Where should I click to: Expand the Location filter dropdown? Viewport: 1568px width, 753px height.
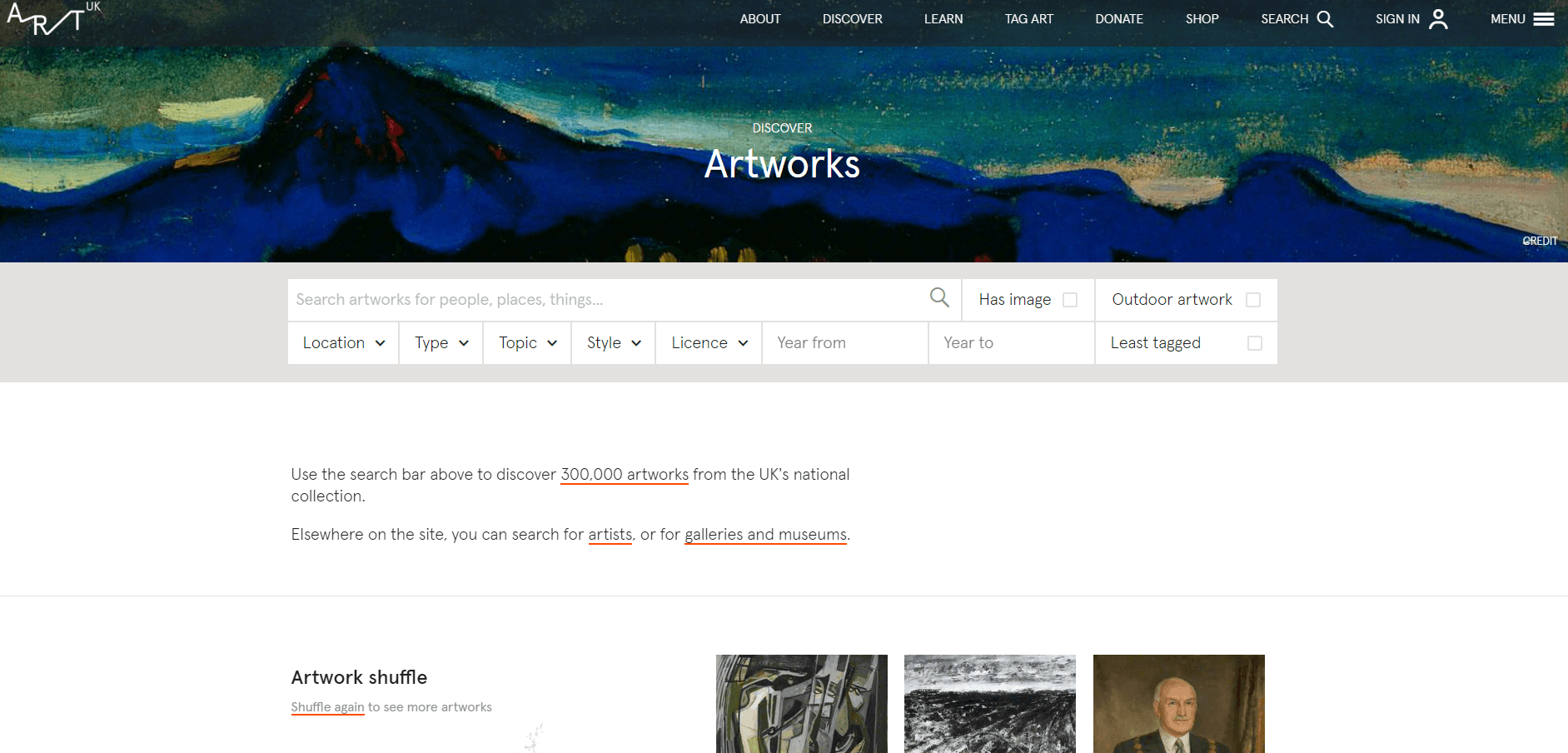[x=343, y=343]
